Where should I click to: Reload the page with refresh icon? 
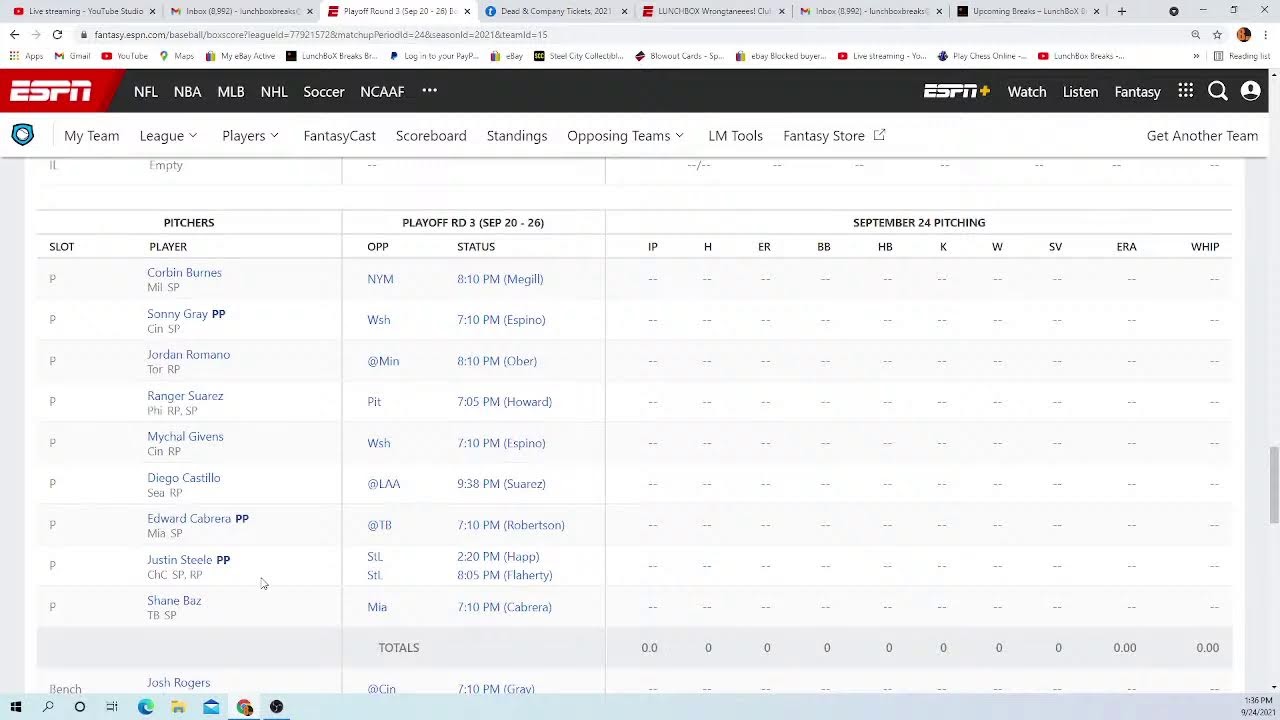click(x=57, y=34)
